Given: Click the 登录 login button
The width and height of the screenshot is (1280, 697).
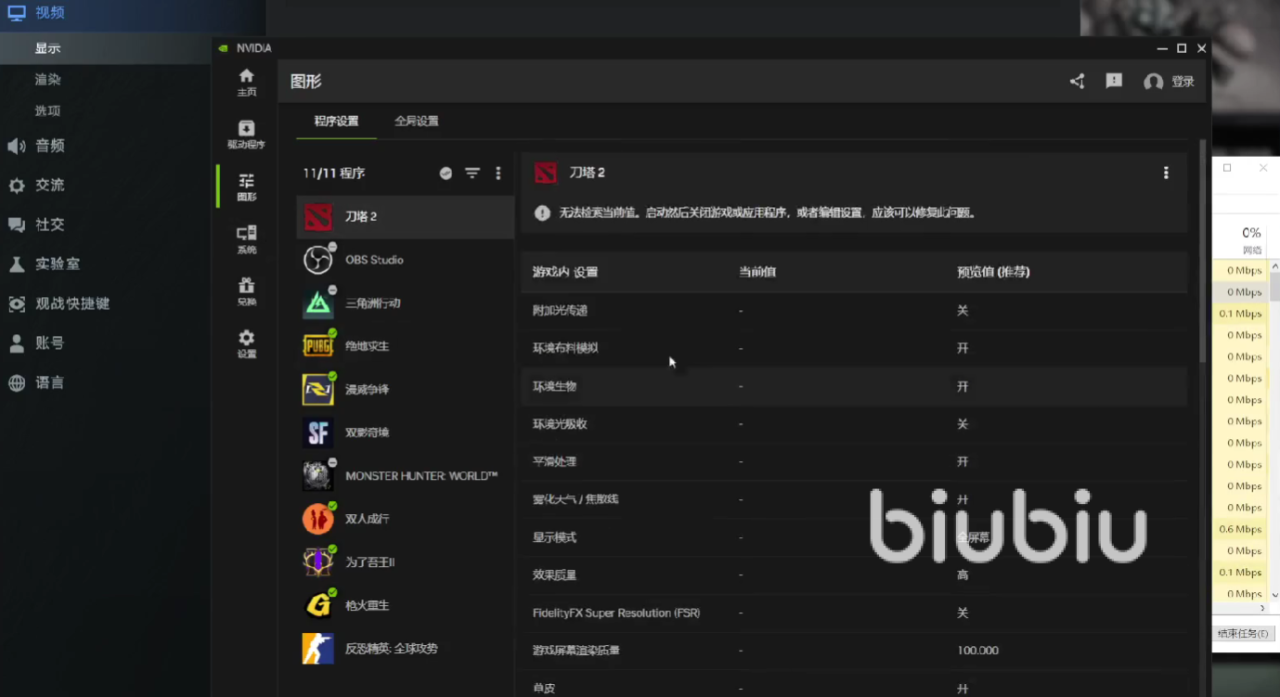Looking at the screenshot, I should tap(1170, 82).
